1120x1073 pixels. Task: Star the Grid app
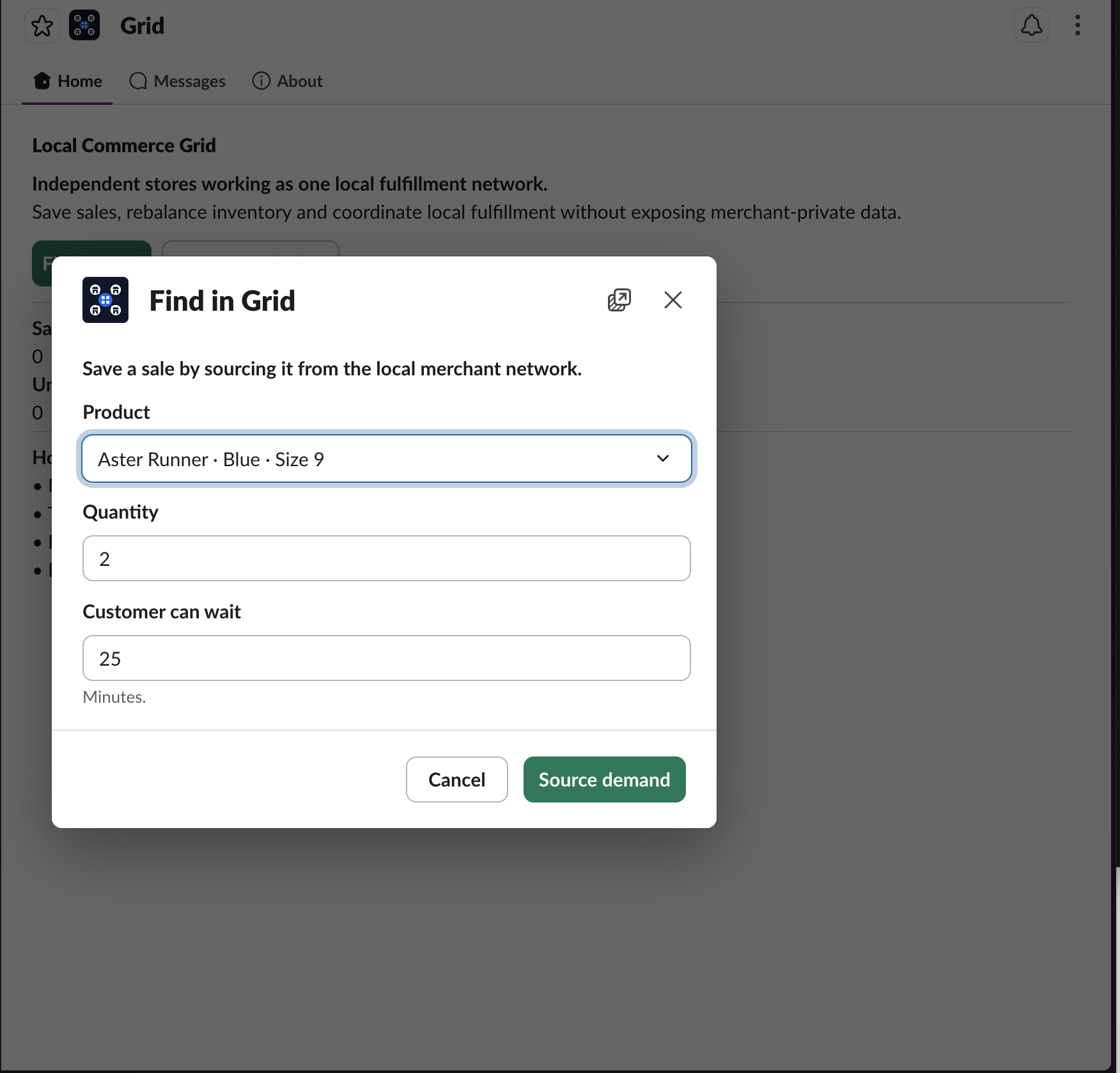pos(42,26)
